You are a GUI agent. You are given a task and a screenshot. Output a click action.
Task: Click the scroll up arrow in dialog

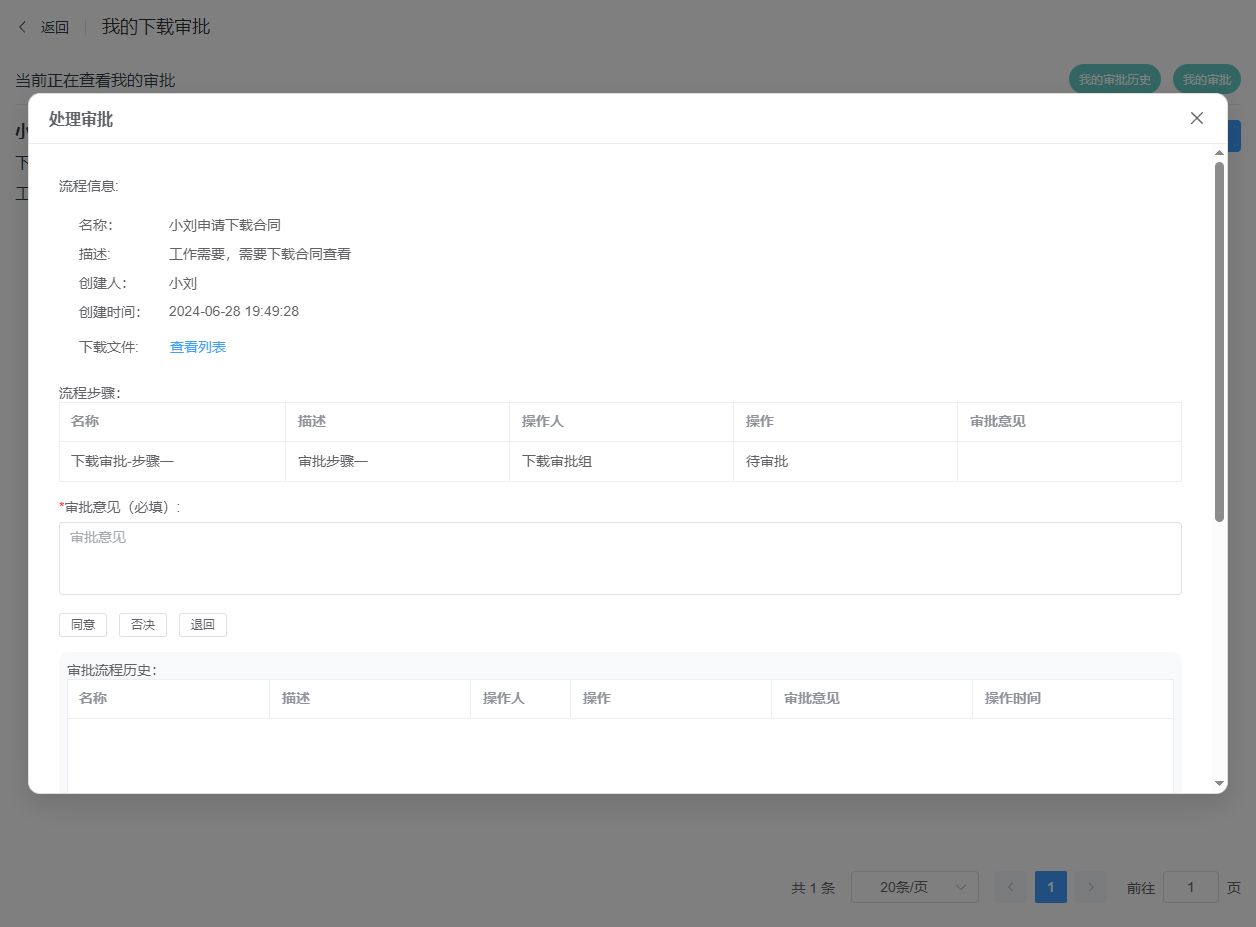coord(1219,153)
